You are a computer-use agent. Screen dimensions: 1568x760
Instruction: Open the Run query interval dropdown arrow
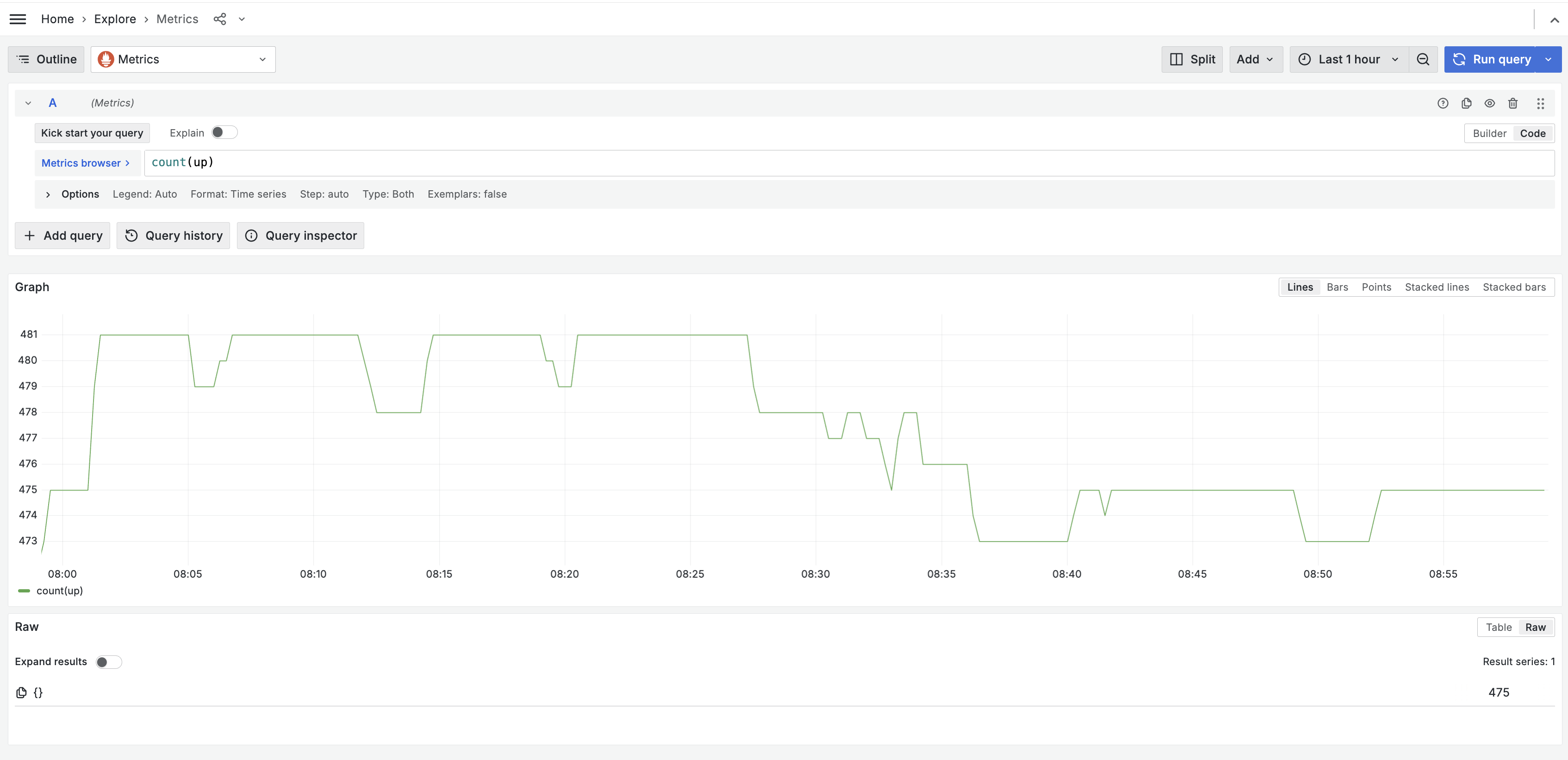pyautogui.click(x=1549, y=59)
